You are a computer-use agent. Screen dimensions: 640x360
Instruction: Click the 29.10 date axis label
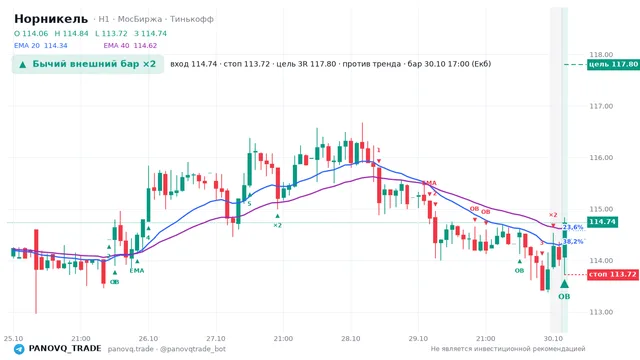[418, 339]
